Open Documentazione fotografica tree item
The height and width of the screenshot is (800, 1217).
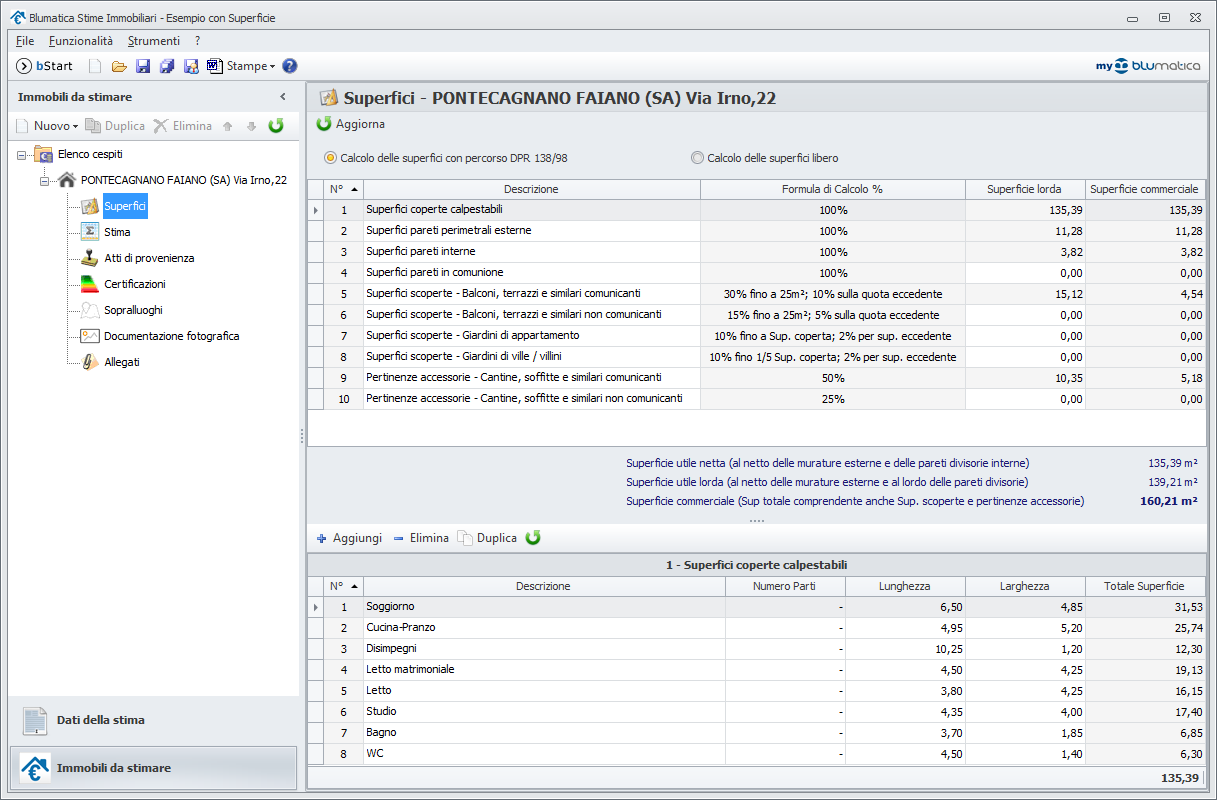(x=172, y=336)
